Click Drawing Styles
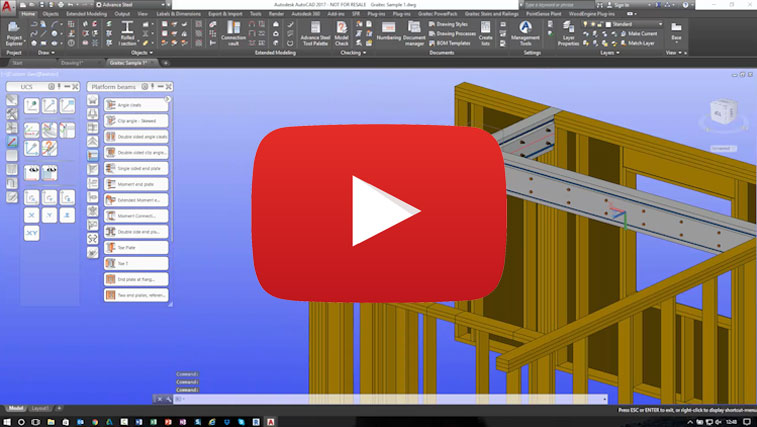757x427 pixels. click(449, 24)
